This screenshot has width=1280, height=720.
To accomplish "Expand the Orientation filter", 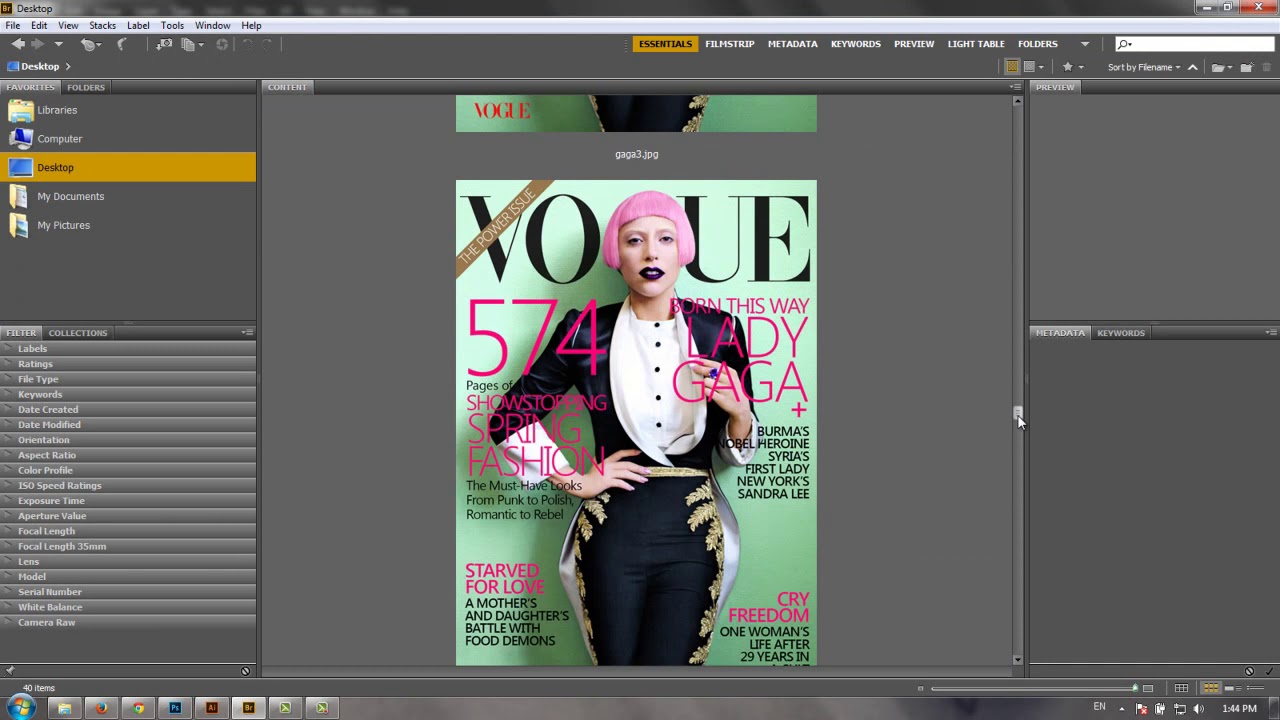I will (x=128, y=440).
